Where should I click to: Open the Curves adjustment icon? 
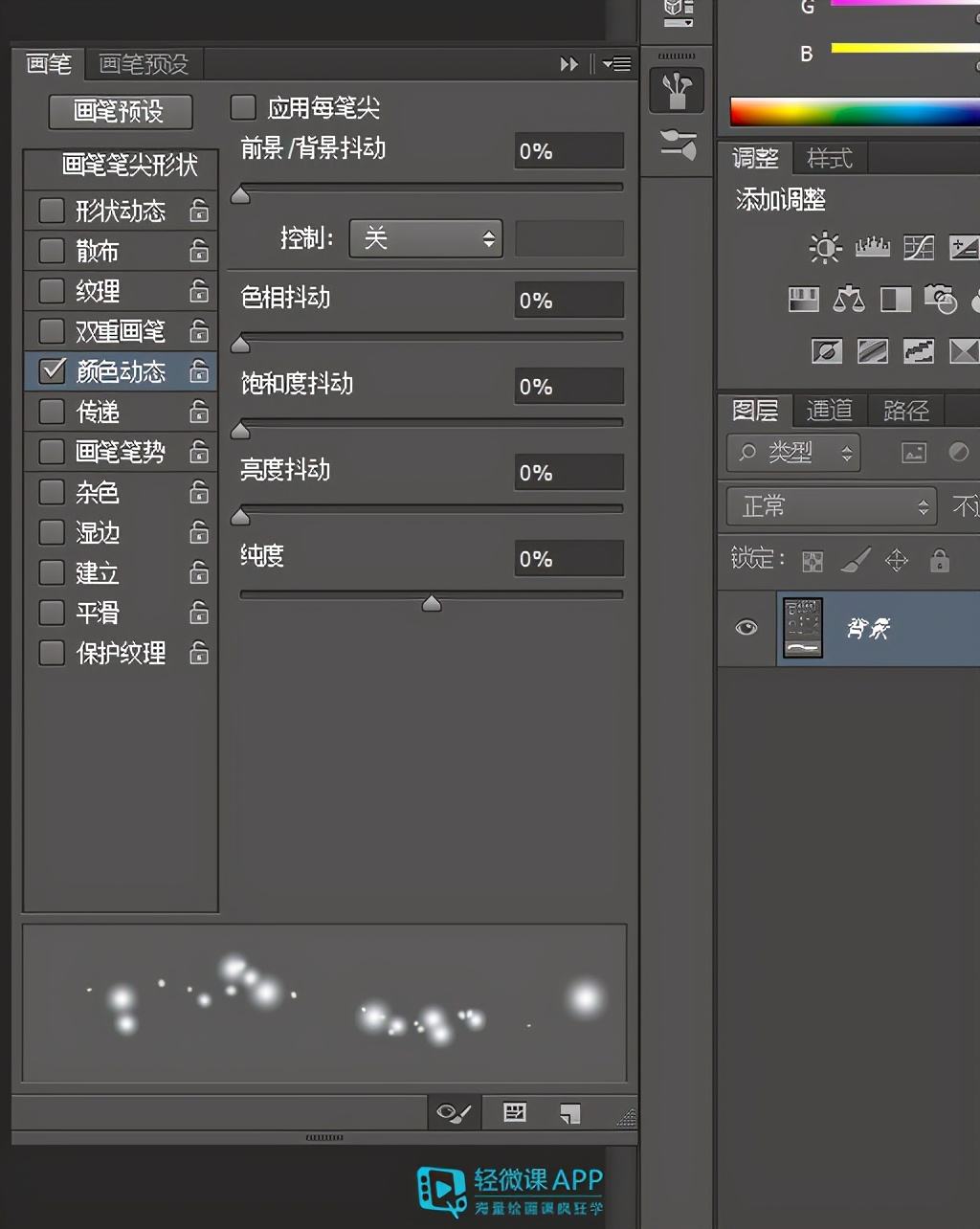point(918,247)
